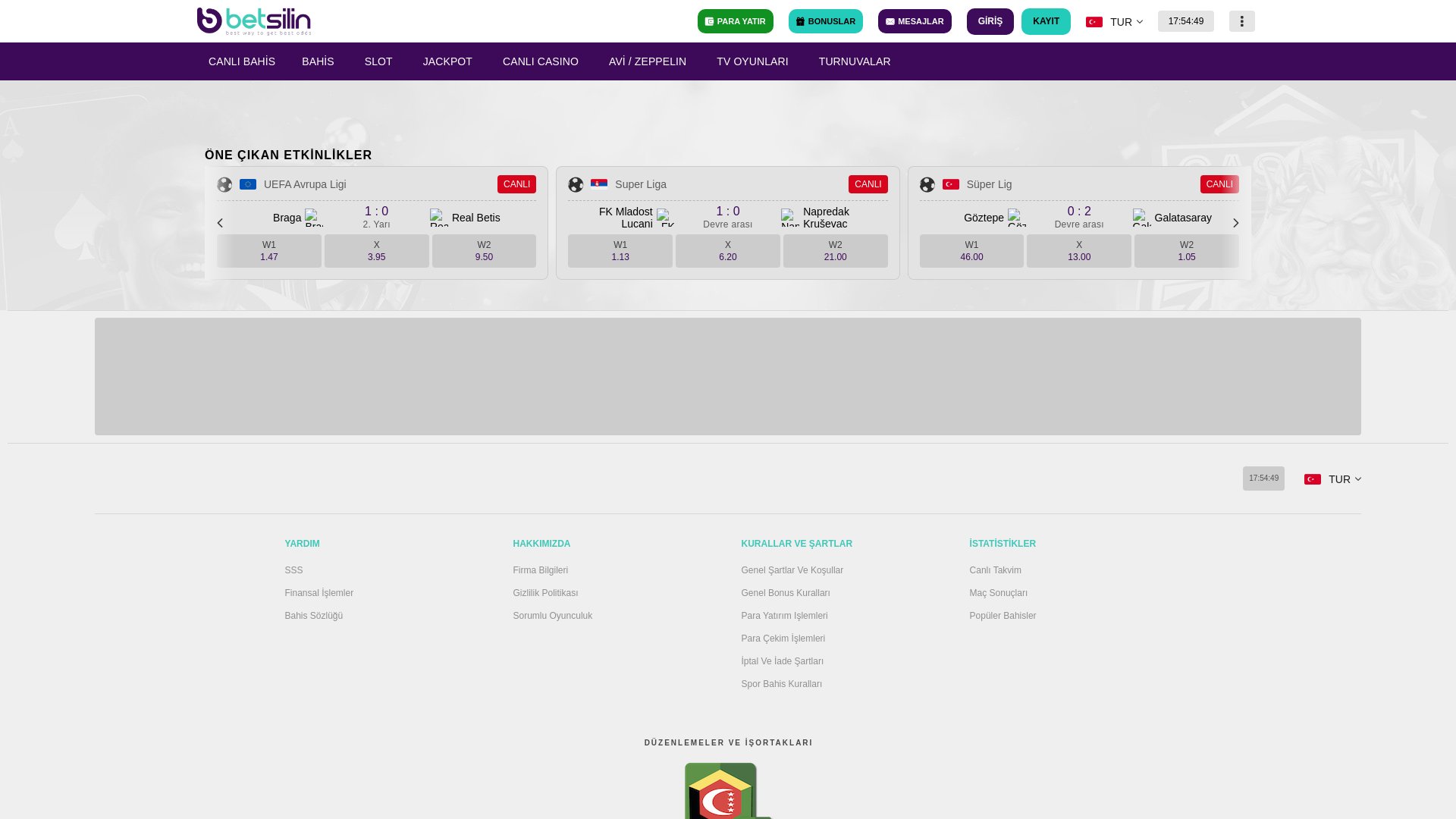Open Para Çekim İşlemleri link
Image resolution: width=1456 pixels, height=819 pixels.
point(783,639)
